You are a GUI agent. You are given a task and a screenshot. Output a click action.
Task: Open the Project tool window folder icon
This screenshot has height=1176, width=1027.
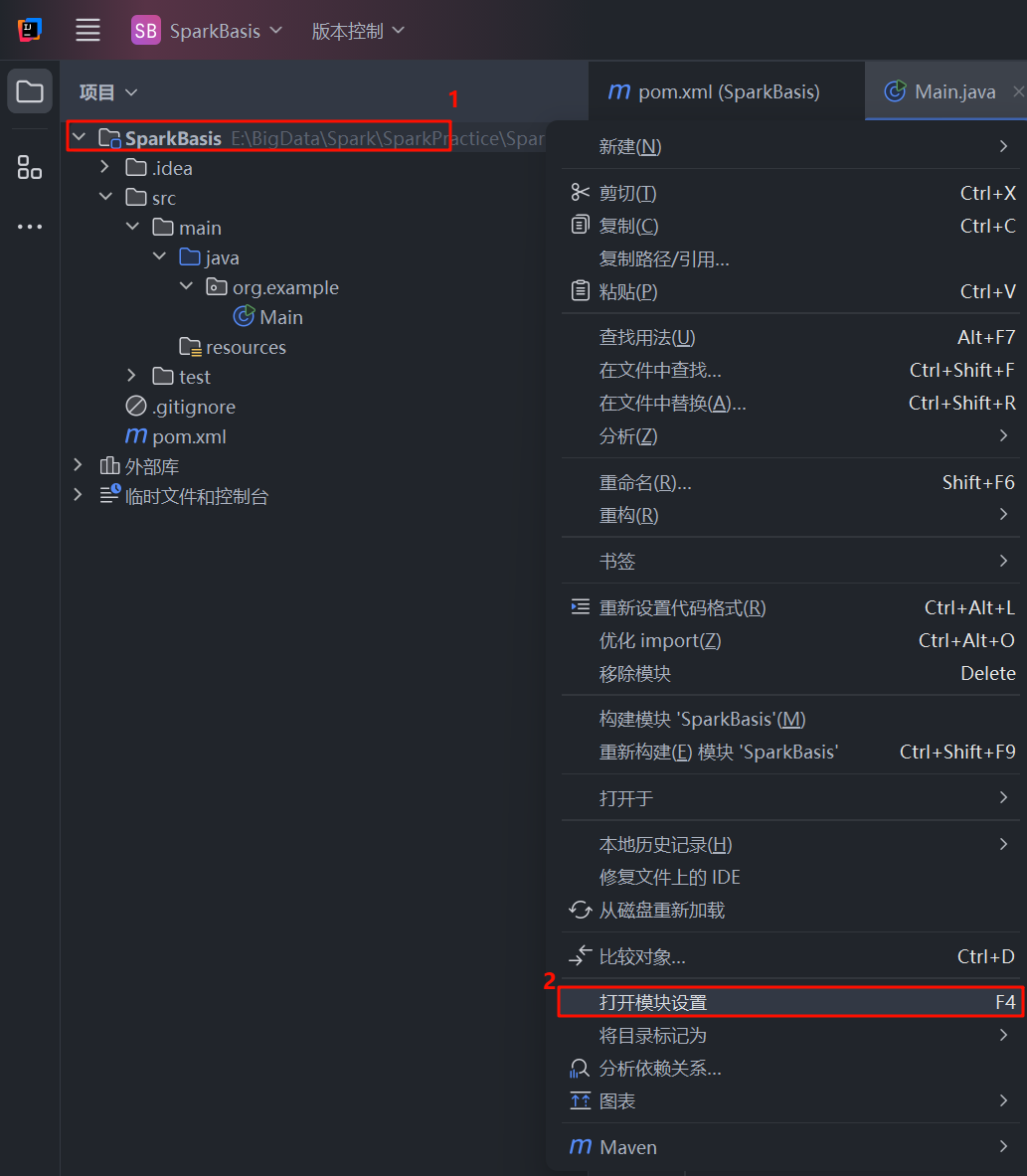(x=30, y=92)
